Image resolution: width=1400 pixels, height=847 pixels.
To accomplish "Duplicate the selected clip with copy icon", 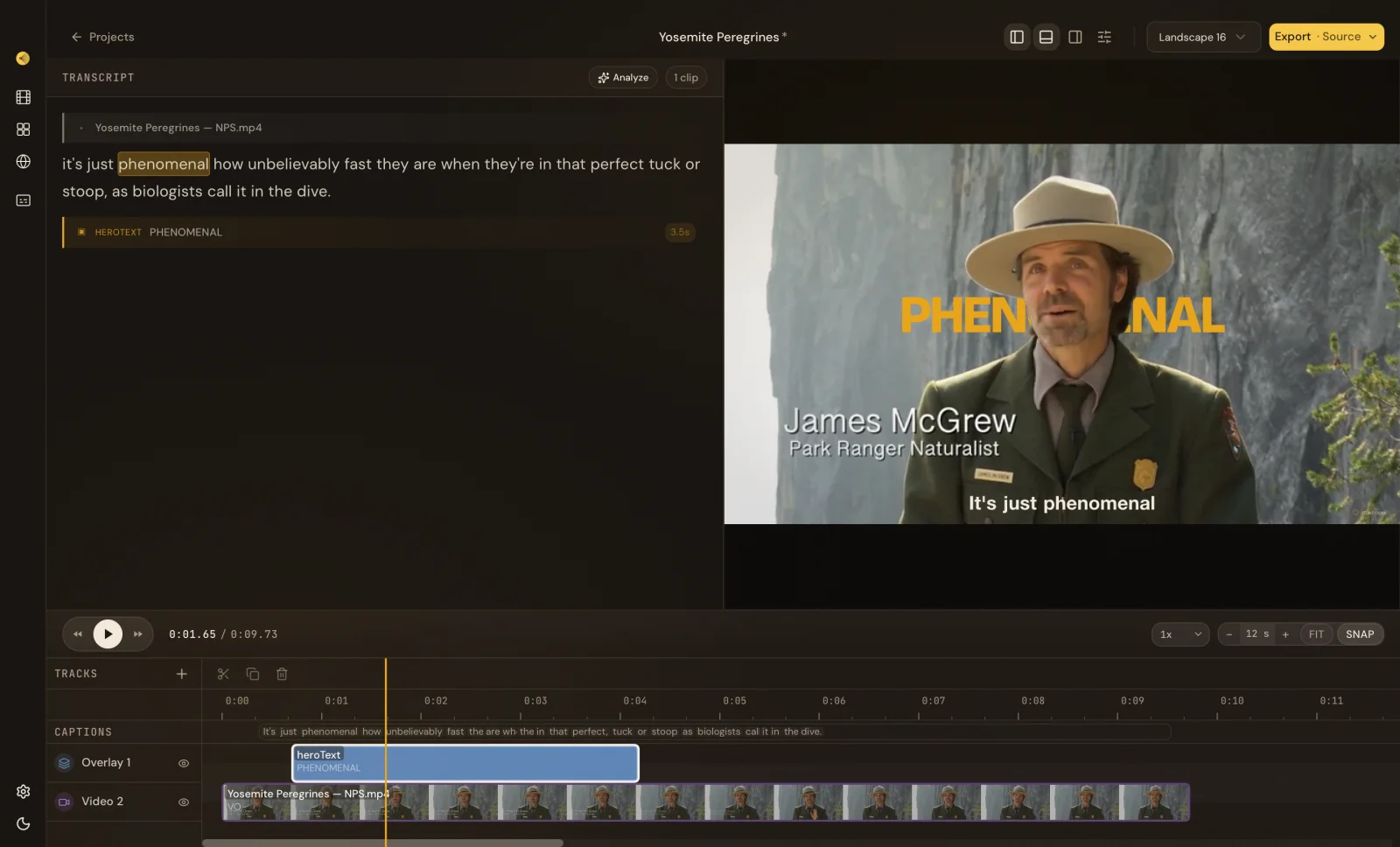I will tap(253, 674).
